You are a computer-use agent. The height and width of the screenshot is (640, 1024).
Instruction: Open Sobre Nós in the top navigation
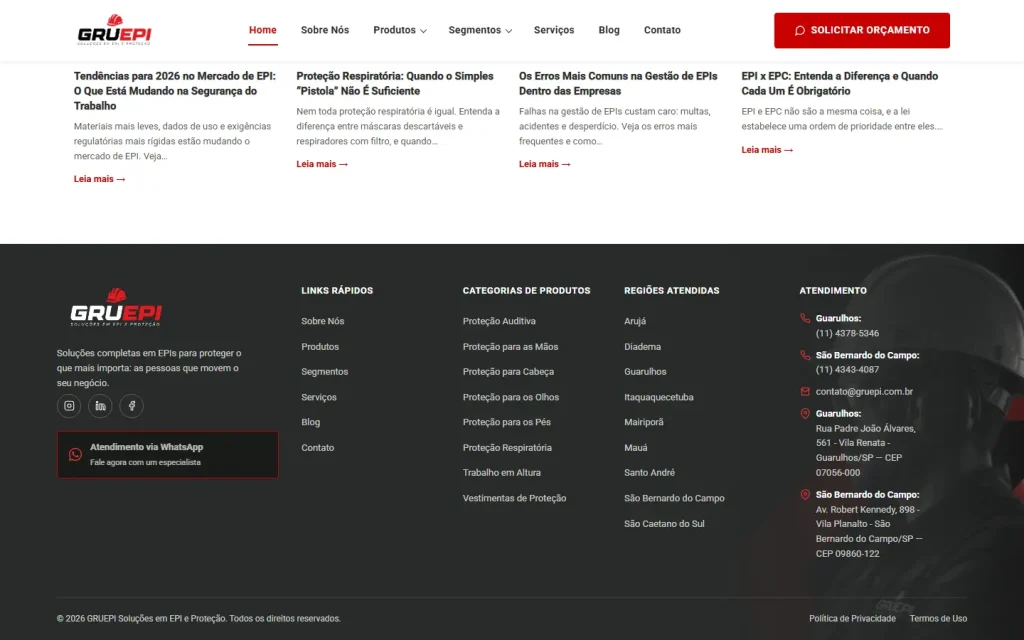coord(325,30)
